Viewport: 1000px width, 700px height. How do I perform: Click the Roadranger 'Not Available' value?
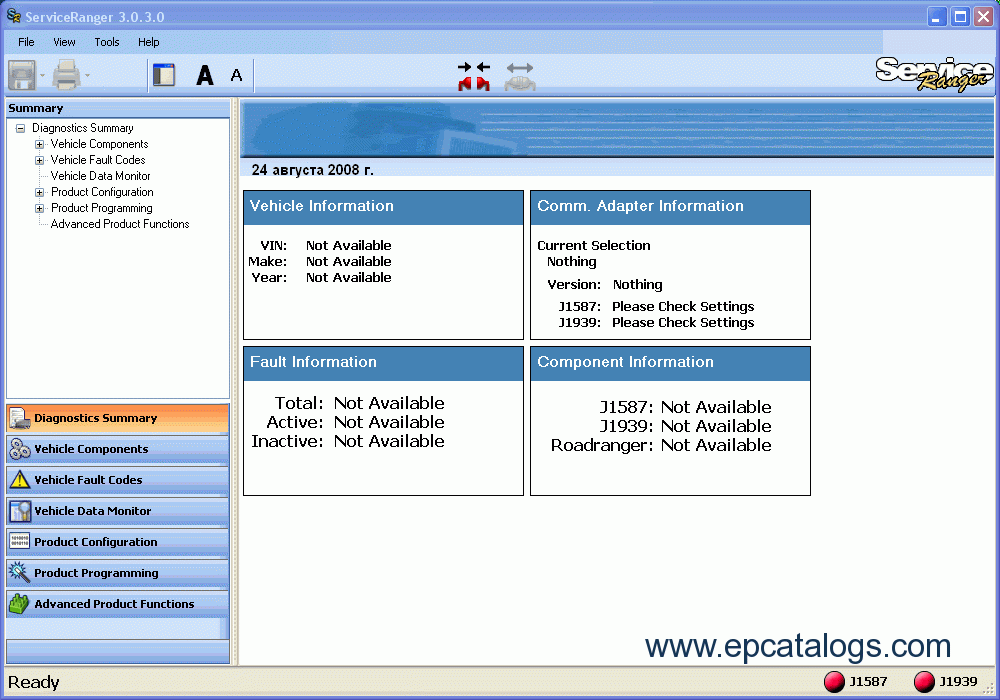[716, 445]
